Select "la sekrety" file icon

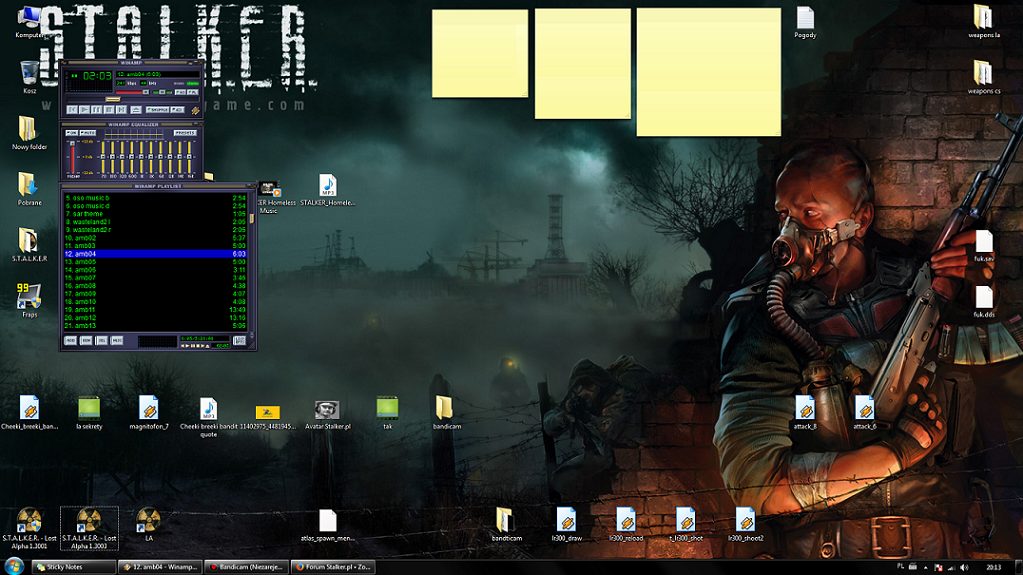pyautogui.click(x=89, y=412)
